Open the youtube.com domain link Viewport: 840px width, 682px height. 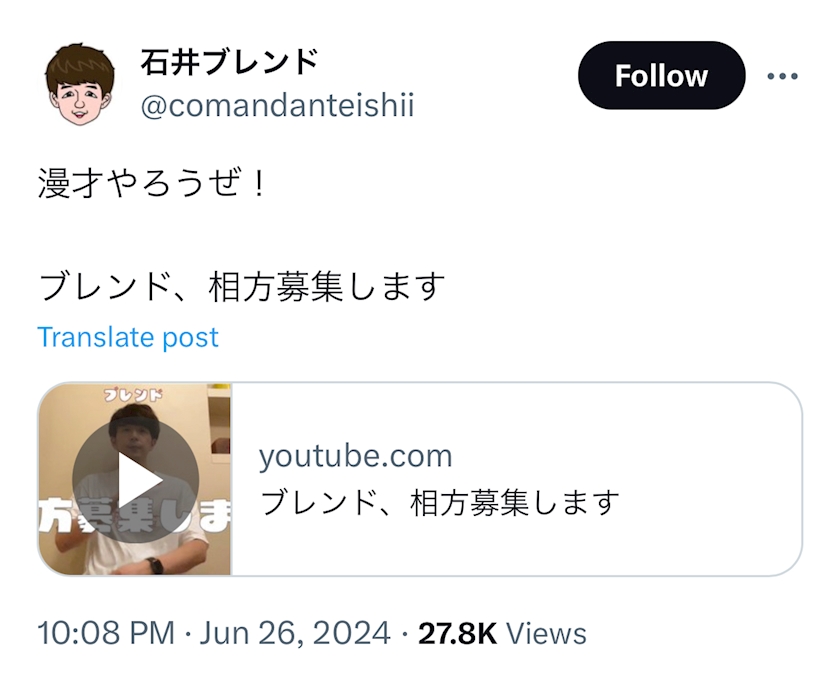(355, 457)
